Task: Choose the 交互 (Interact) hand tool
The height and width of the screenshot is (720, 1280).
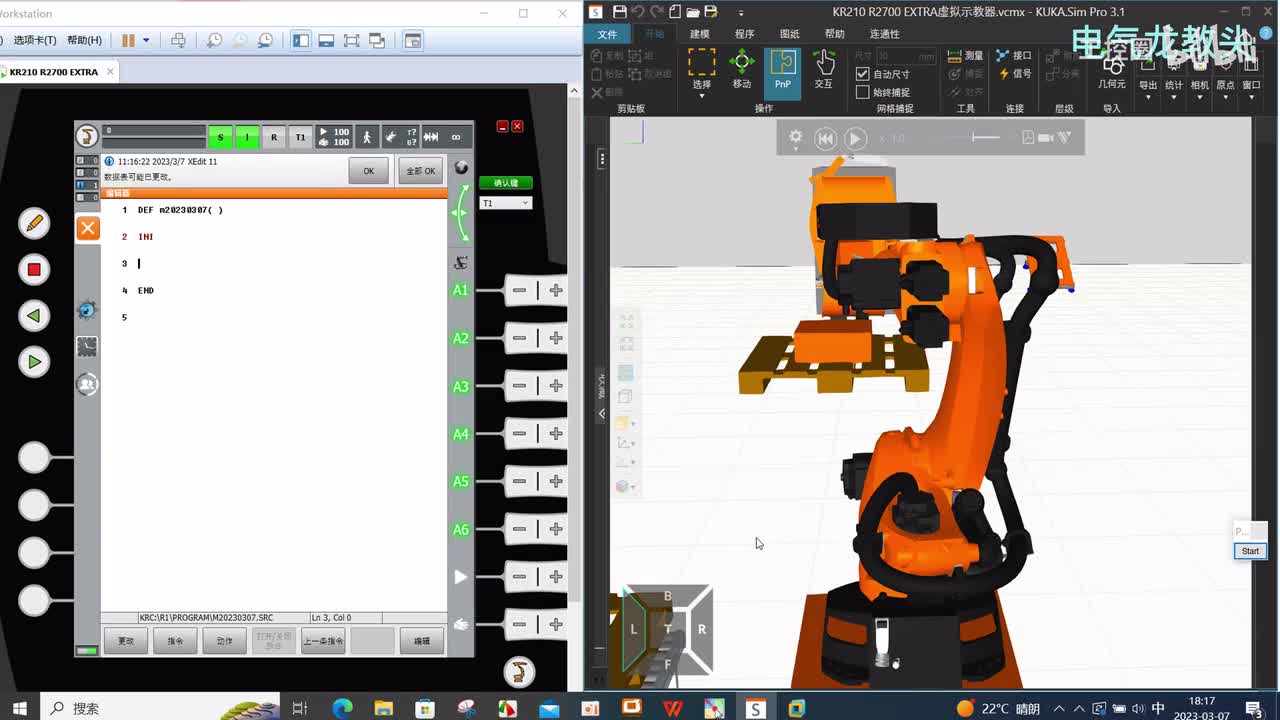Action: (x=823, y=69)
